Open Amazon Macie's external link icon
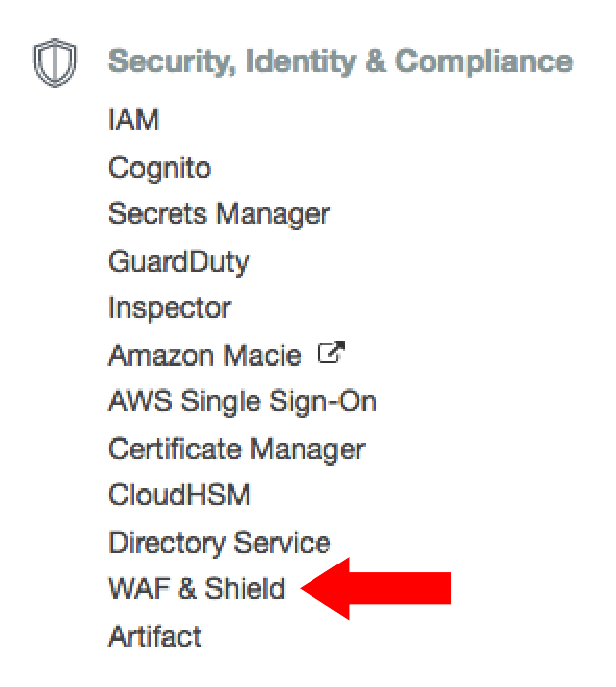Viewport: 616px width, 687px height. (331, 352)
